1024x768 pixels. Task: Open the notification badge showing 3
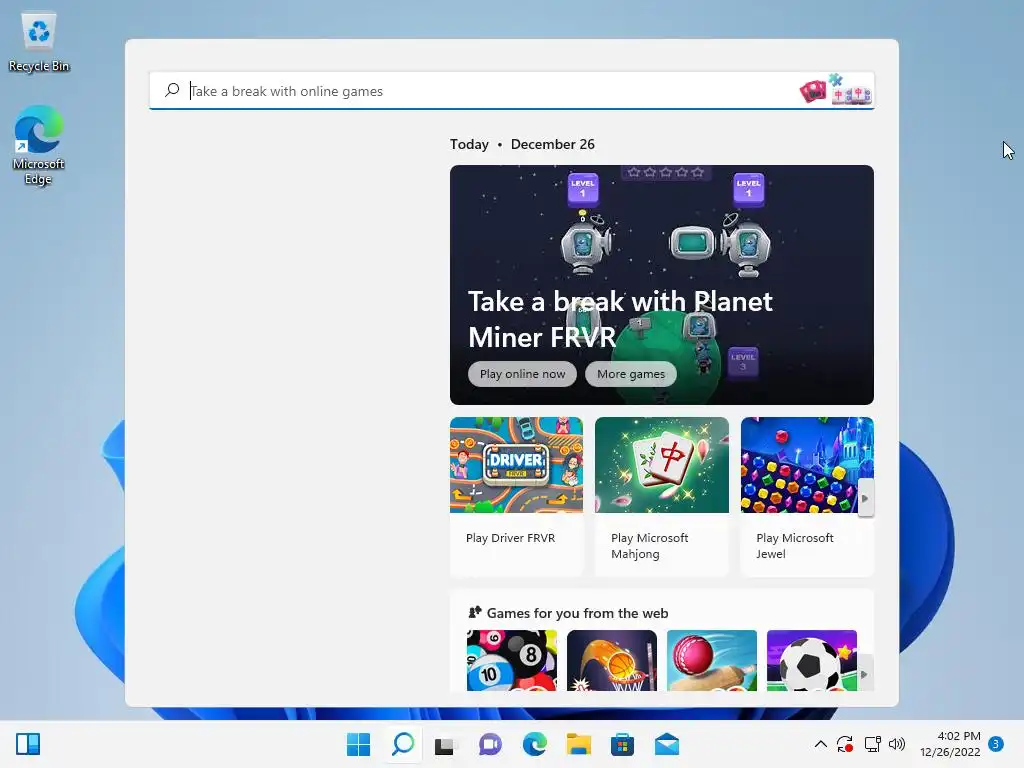pyautogui.click(x=996, y=744)
